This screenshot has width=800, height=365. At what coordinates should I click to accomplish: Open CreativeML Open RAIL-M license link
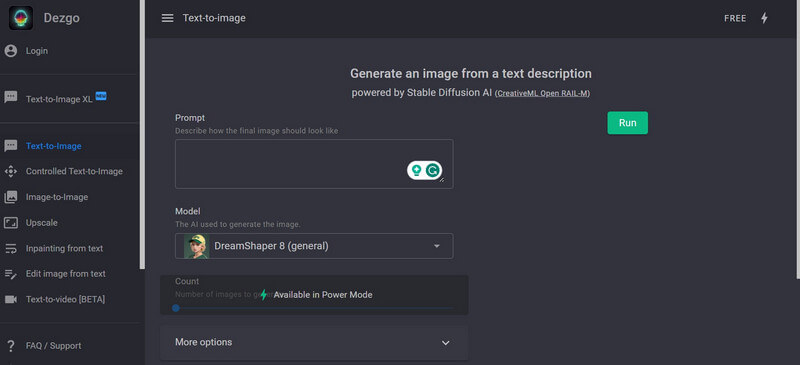[x=542, y=93]
